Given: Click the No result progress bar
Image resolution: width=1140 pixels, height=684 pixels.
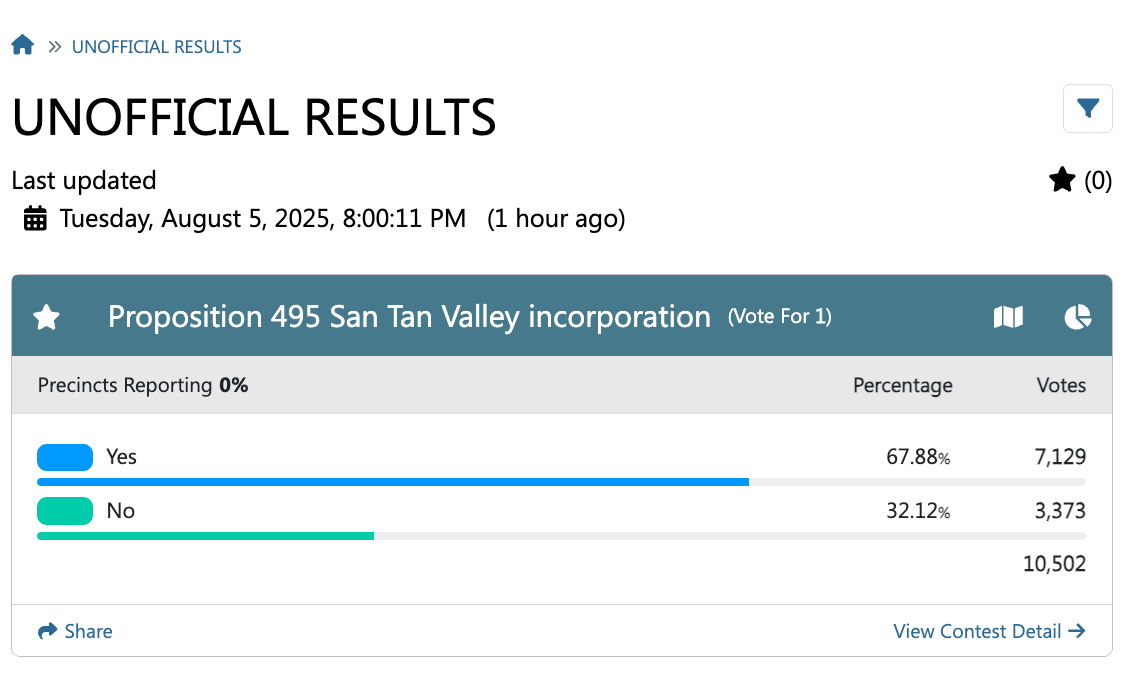Looking at the screenshot, I should click(x=560, y=536).
